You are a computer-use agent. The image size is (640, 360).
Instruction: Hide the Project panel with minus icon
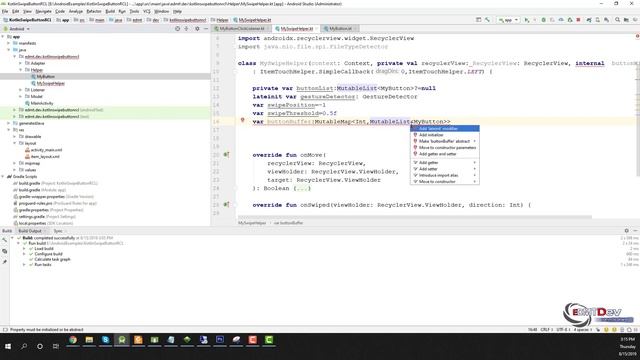click(x=206, y=29)
